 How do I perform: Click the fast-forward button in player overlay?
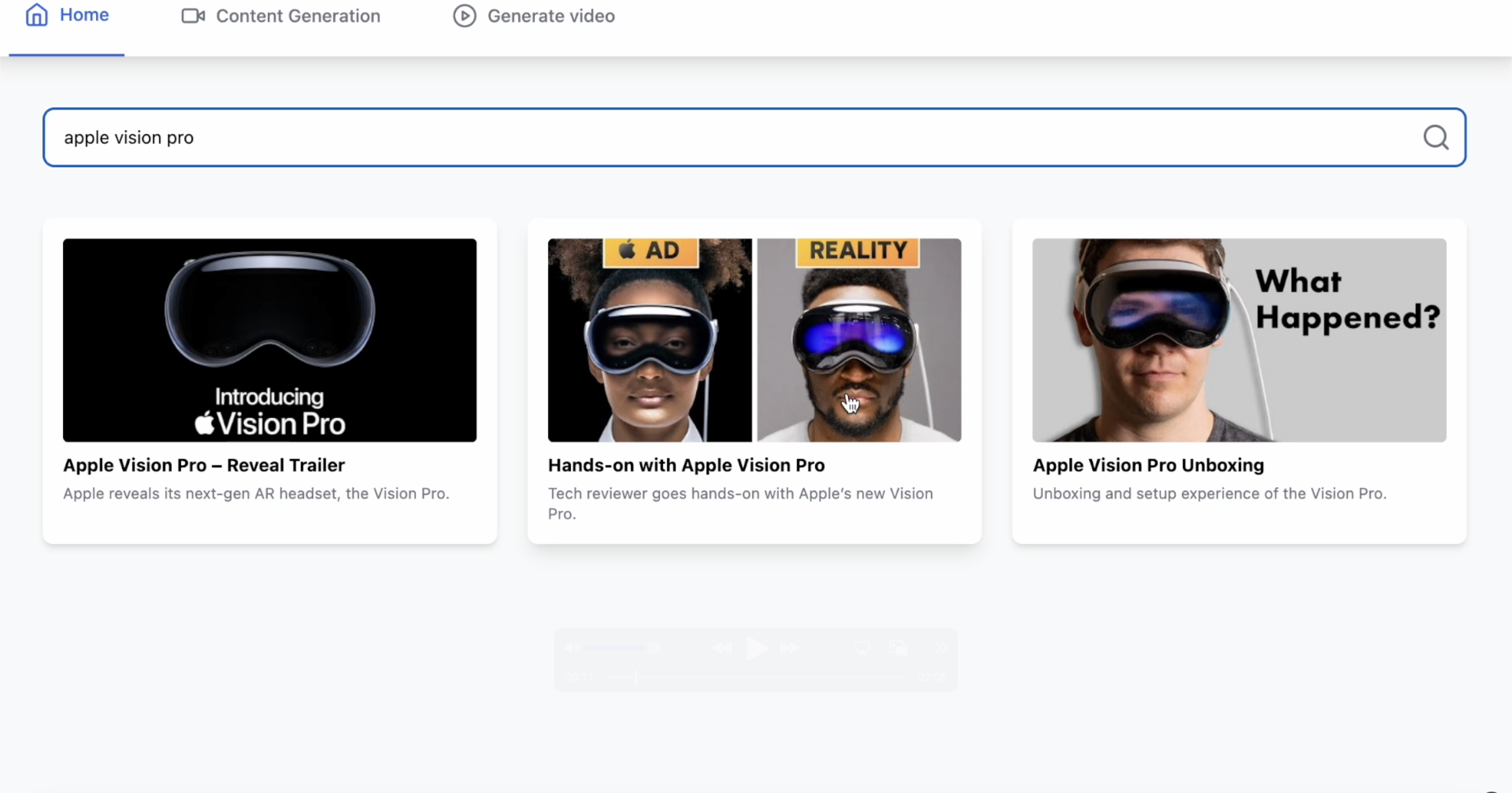pyautogui.click(x=790, y=648)
